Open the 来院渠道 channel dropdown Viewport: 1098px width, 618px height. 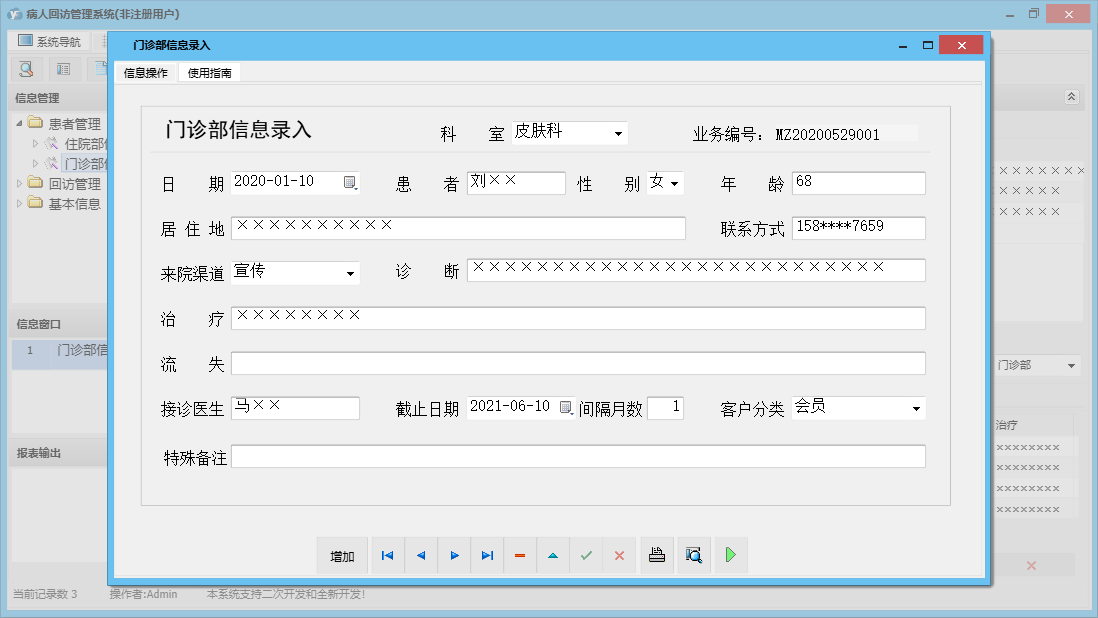click(x=351, y=272)
